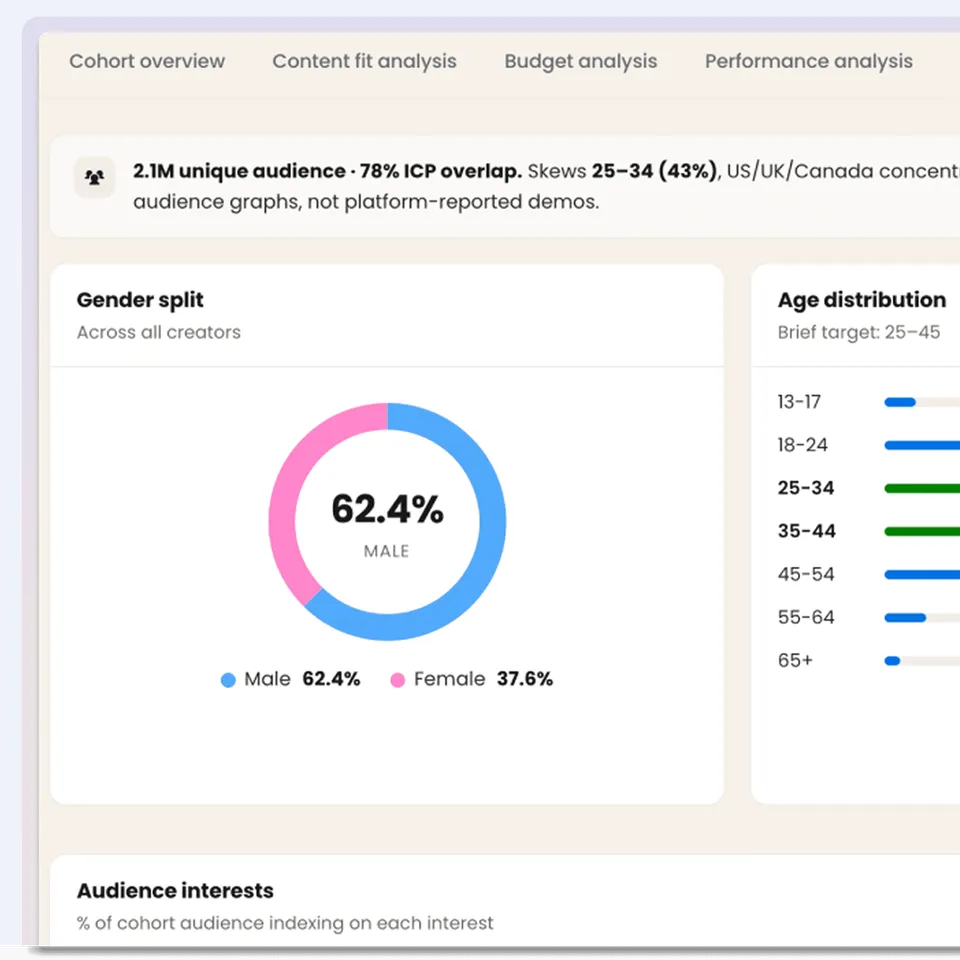Screen dimensions: 960x960
Task: Click the 'Across all creators' subtitle
Action: click(x=159, y=332)
